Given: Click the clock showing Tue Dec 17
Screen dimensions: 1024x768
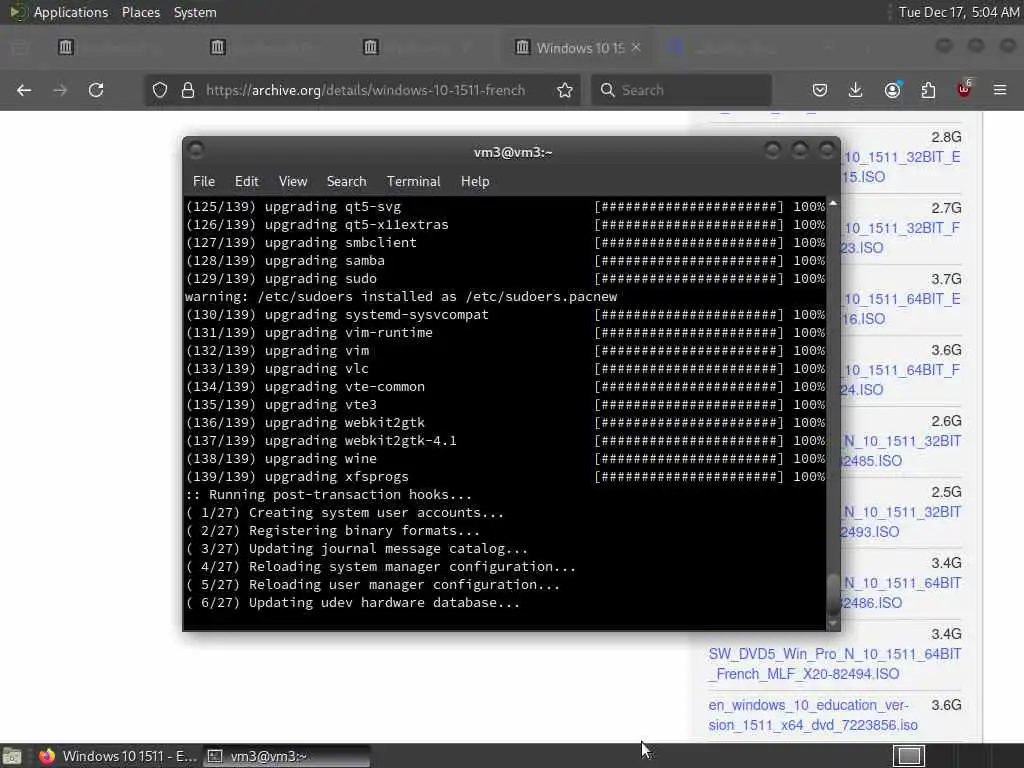Looking at the screenshot, I should point(959,12).
